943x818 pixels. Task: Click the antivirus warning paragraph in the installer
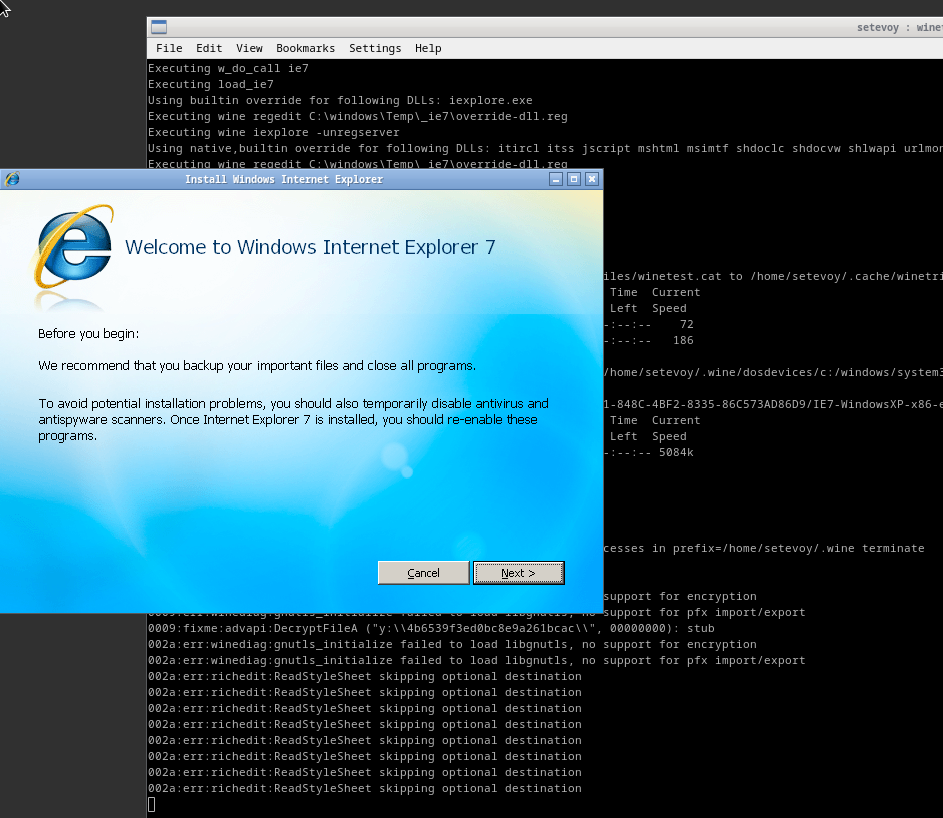(293, 419)
